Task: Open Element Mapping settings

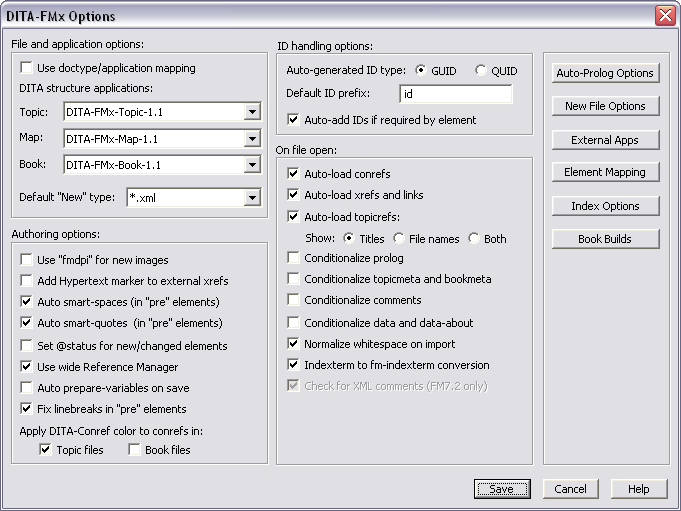Action: click(x=605, y=172)
